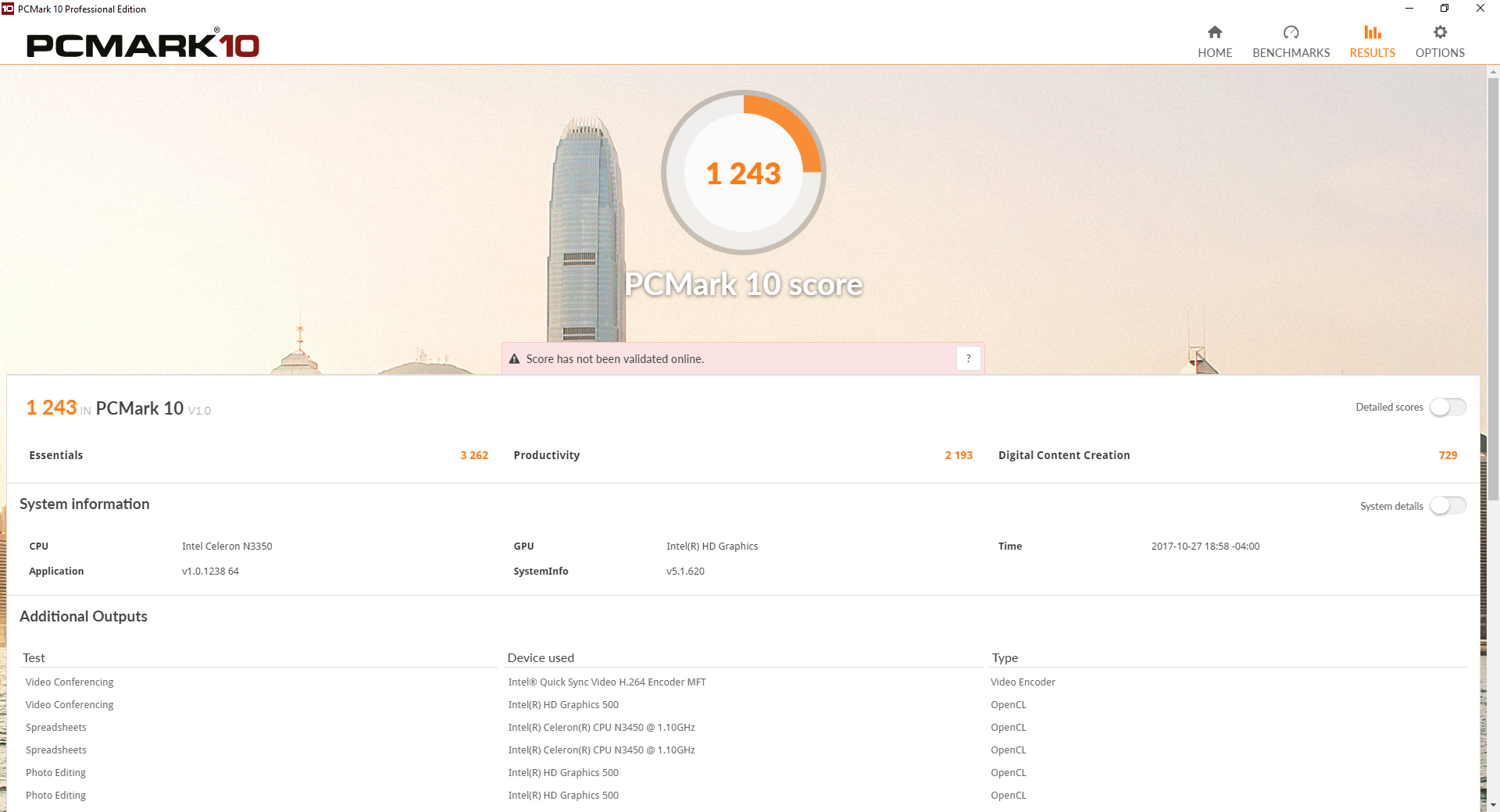
Task: Select the Essentials score 3 262
Action: point(474,455)
